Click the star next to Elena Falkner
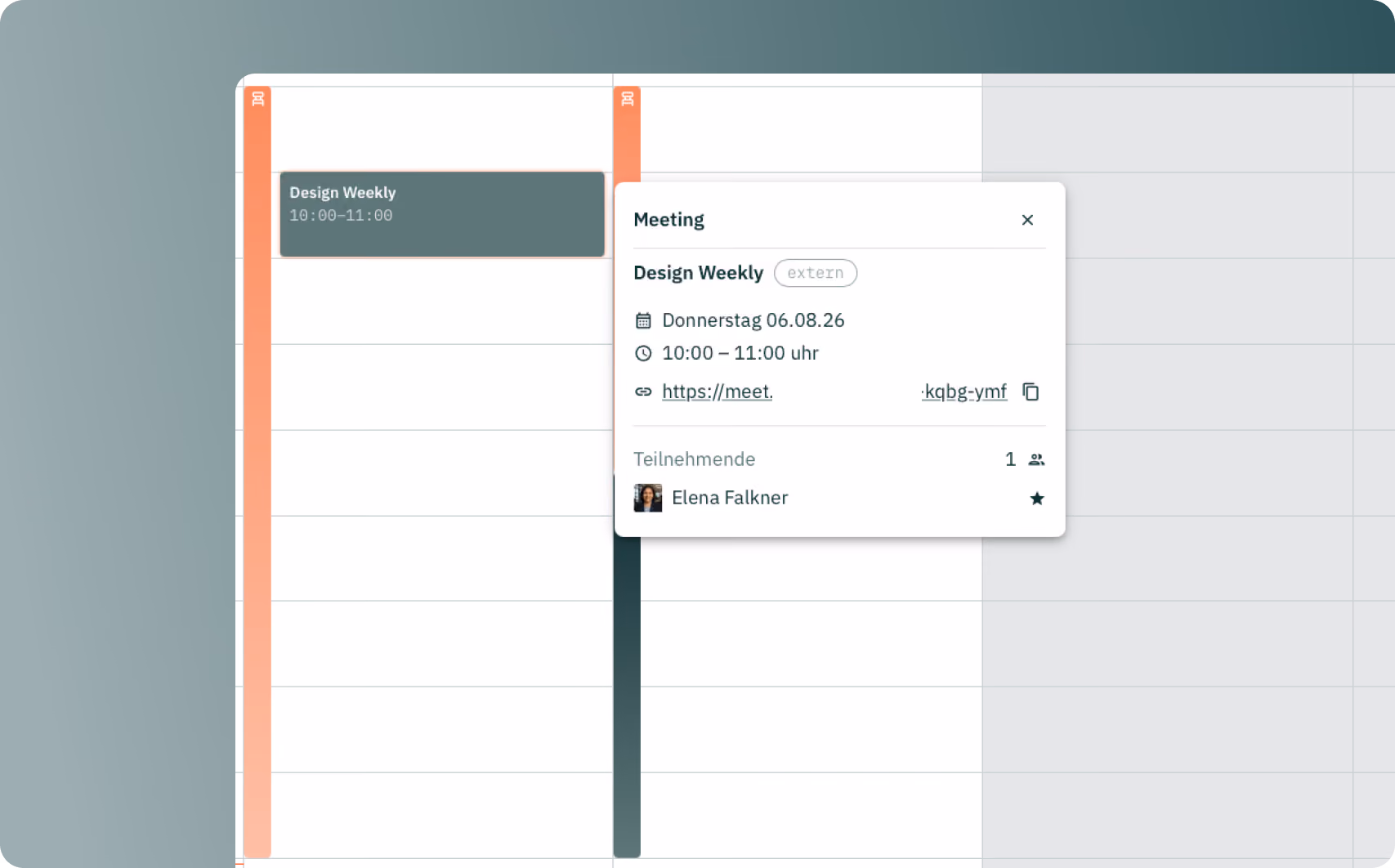Screen dimensions: 1395x868 point(1036,499)
